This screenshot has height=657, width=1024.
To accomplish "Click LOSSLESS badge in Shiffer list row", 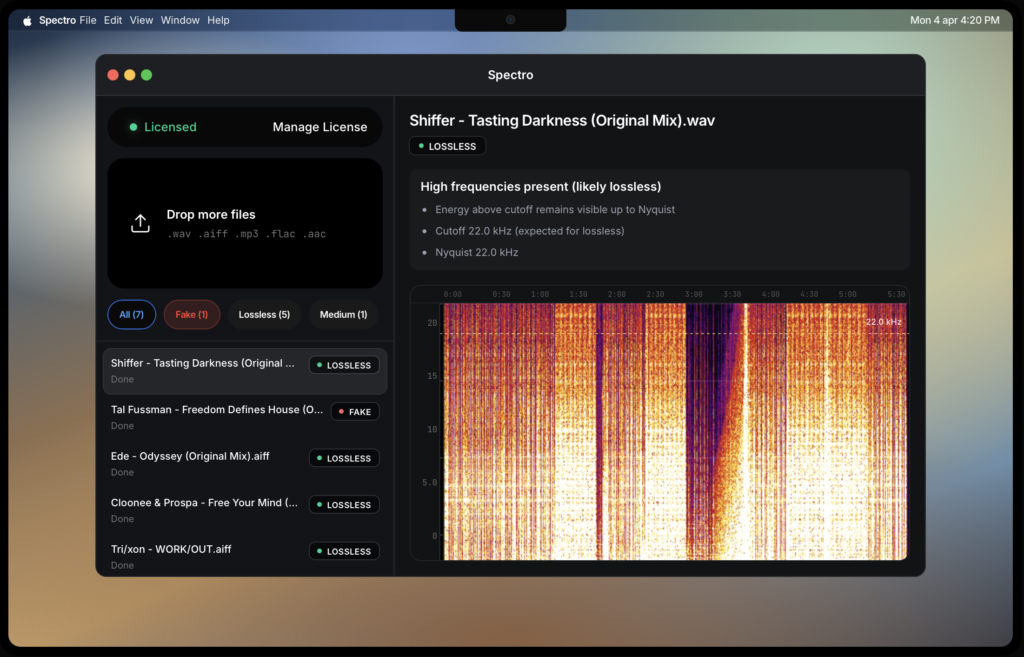I will tap(344, 365).
